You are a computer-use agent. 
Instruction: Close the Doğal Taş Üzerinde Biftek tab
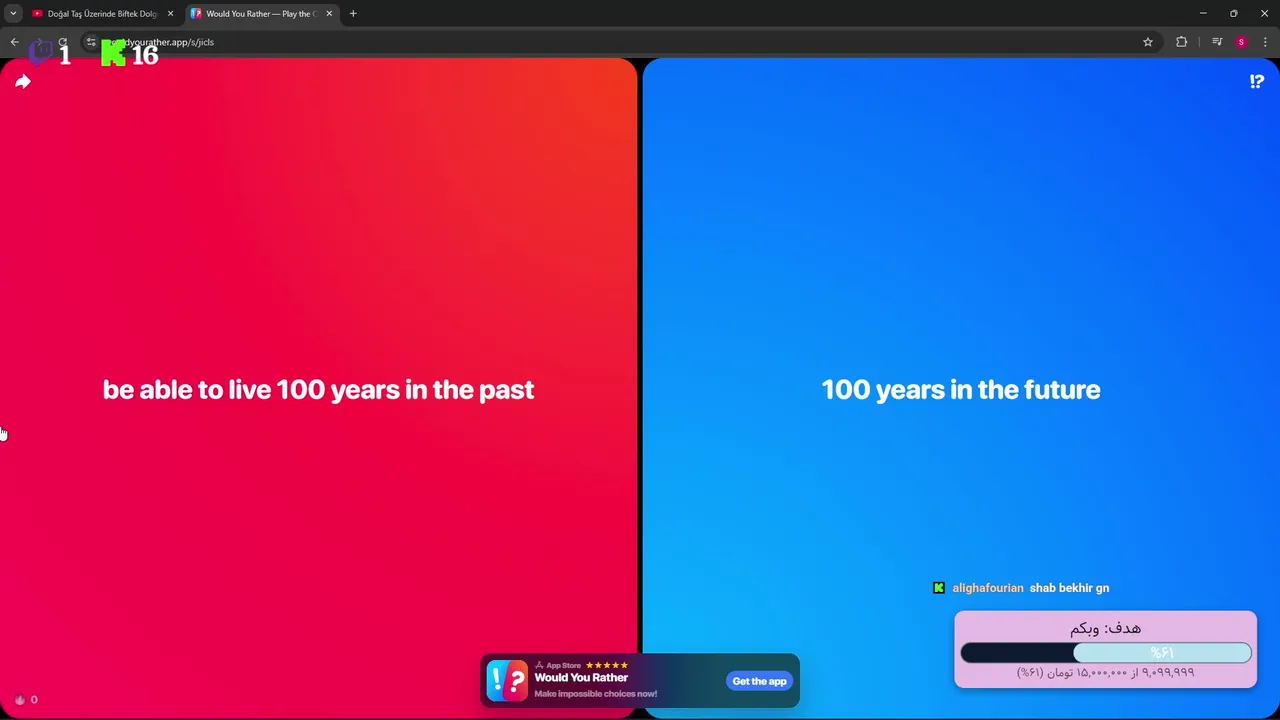pyautogui.click(x=170, y=14)
